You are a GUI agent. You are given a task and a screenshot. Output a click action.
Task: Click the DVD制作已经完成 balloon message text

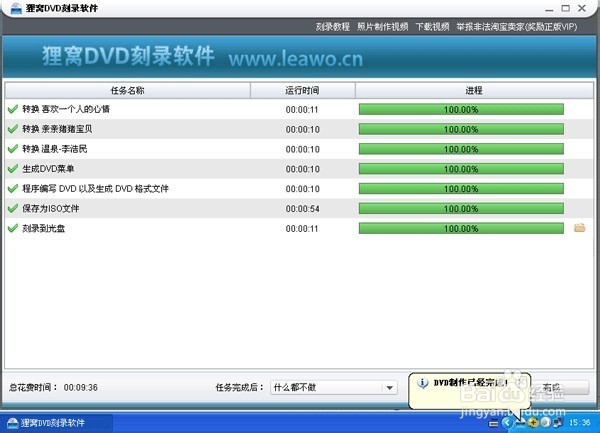point(471,383)
